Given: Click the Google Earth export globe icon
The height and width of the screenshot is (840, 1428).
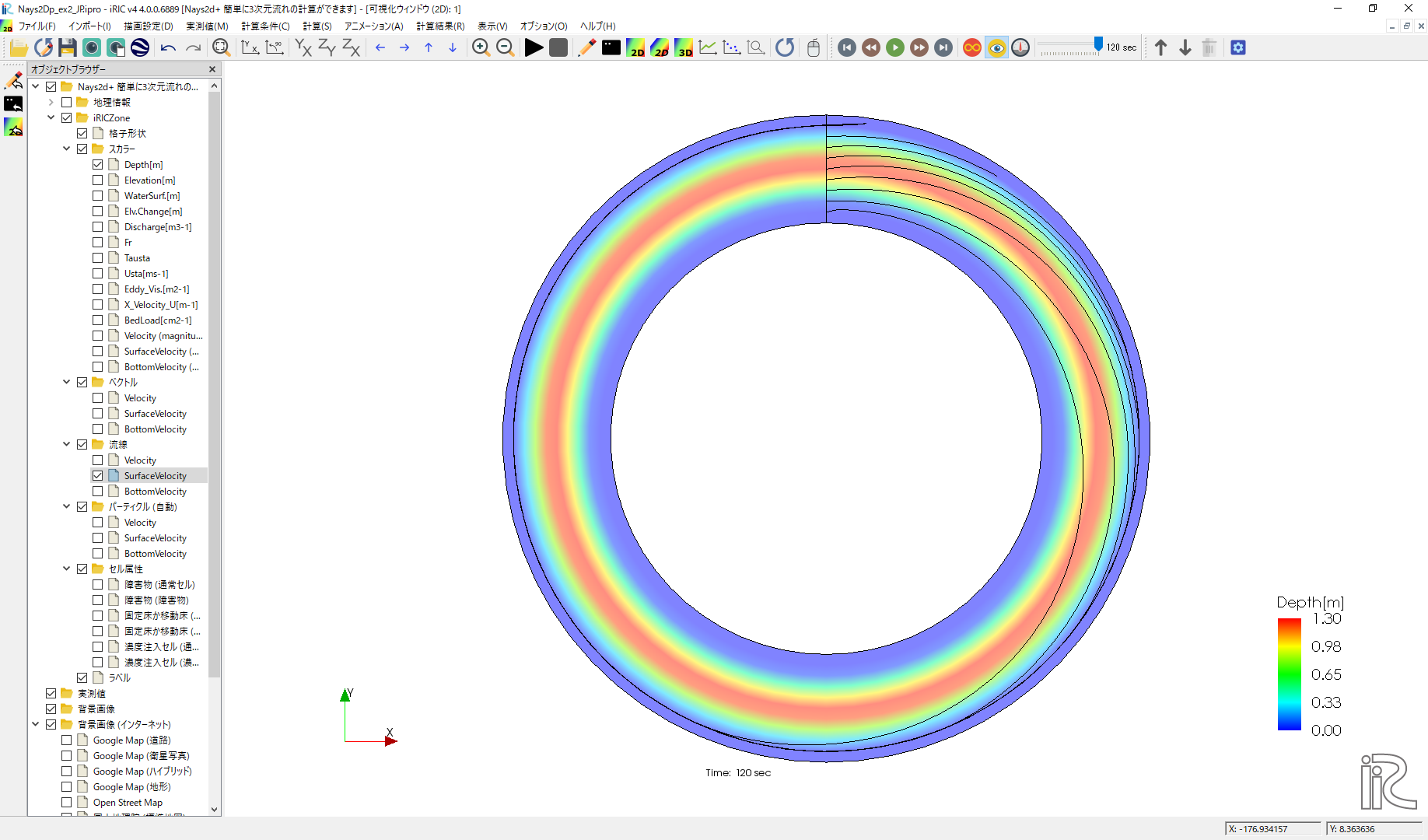Looking at the screenshot, I should coord(140,48).
